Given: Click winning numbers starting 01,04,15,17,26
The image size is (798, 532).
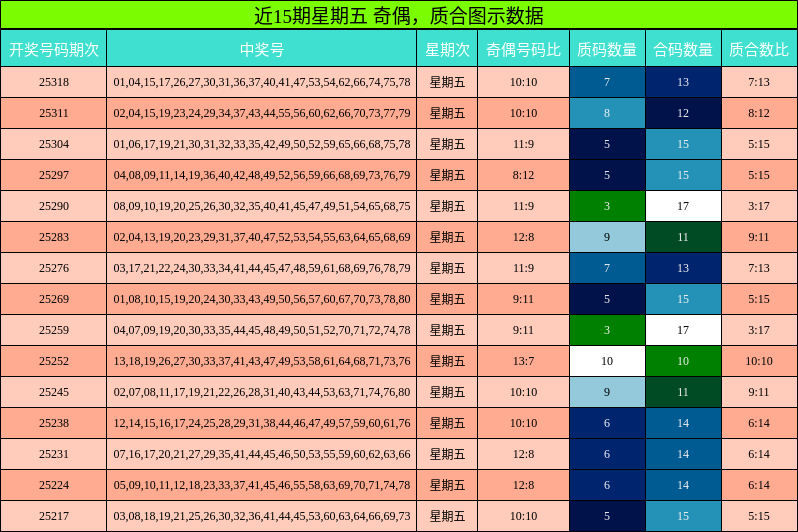Looking at the screenshot, I should [262, 82].
